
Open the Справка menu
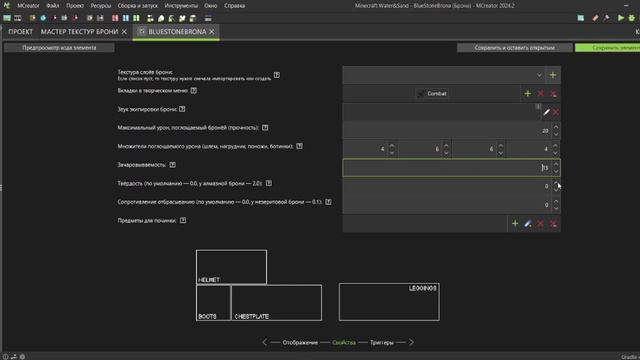tap(235, 6)
